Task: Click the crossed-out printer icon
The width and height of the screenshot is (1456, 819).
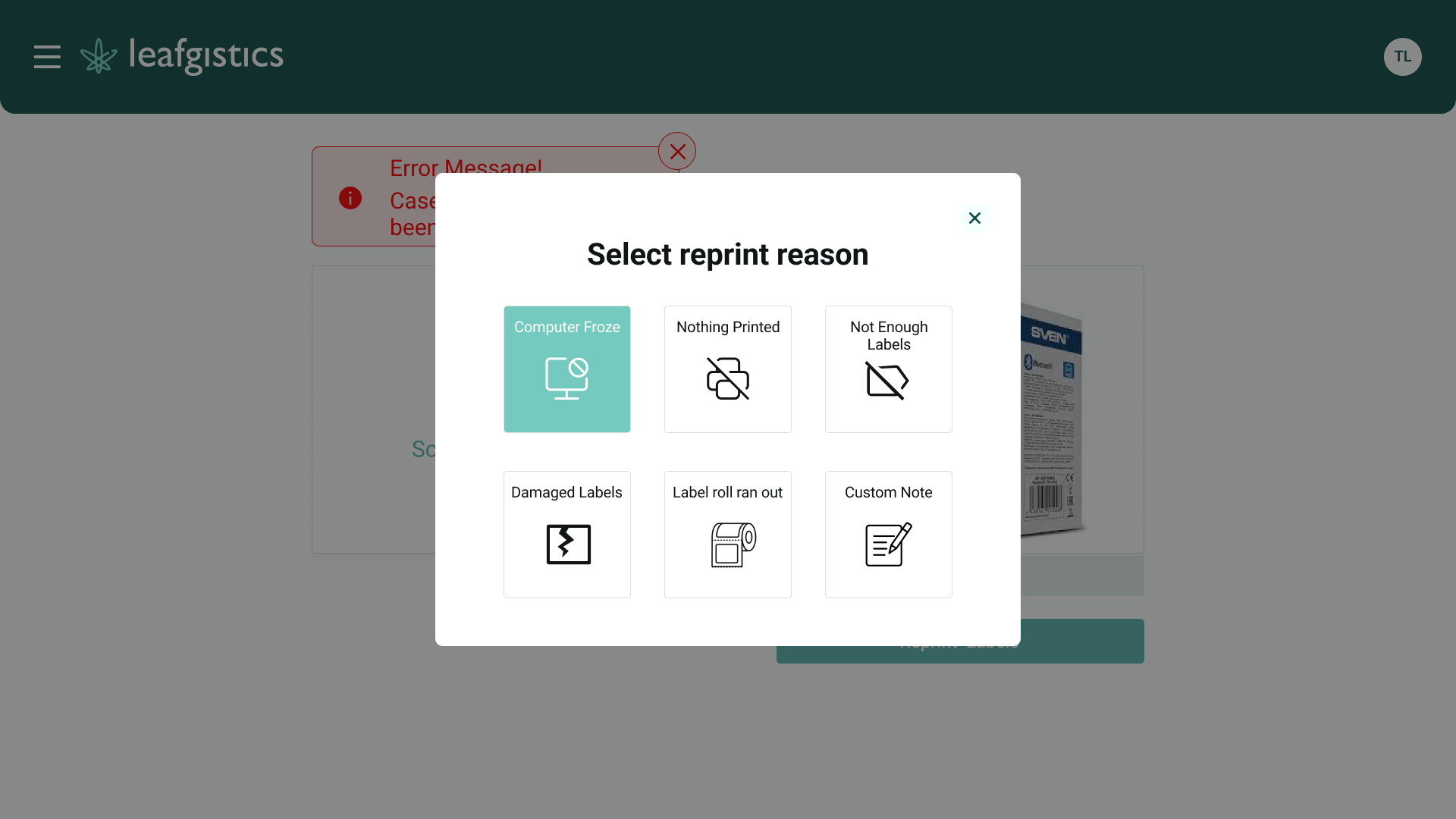Action: click(728, 378)
